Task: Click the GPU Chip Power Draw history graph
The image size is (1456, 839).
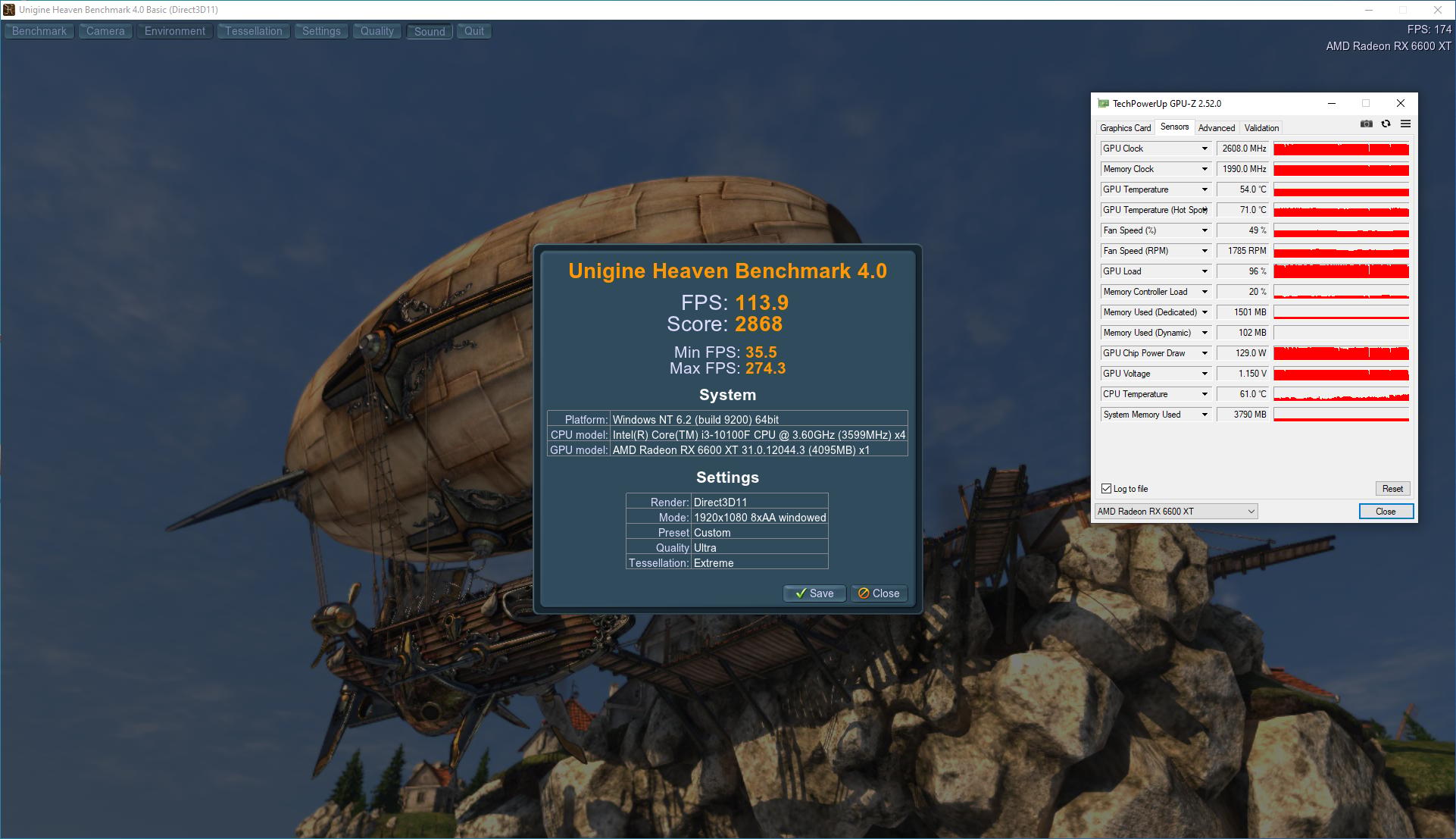Action: (1341, 353)
